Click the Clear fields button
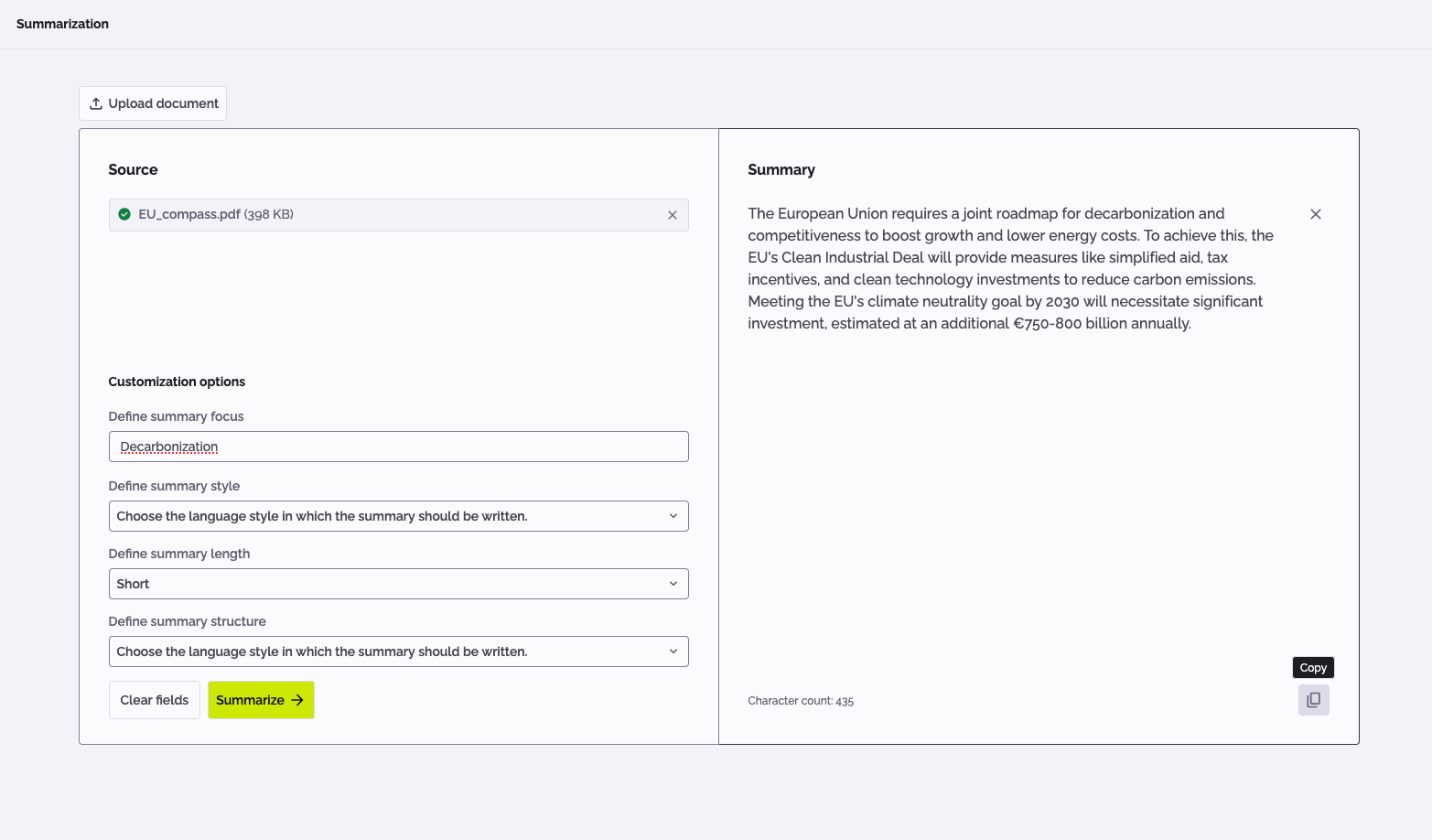Image resolution: width=1432 pixels, height=840 pixels. tap(154, 699)
